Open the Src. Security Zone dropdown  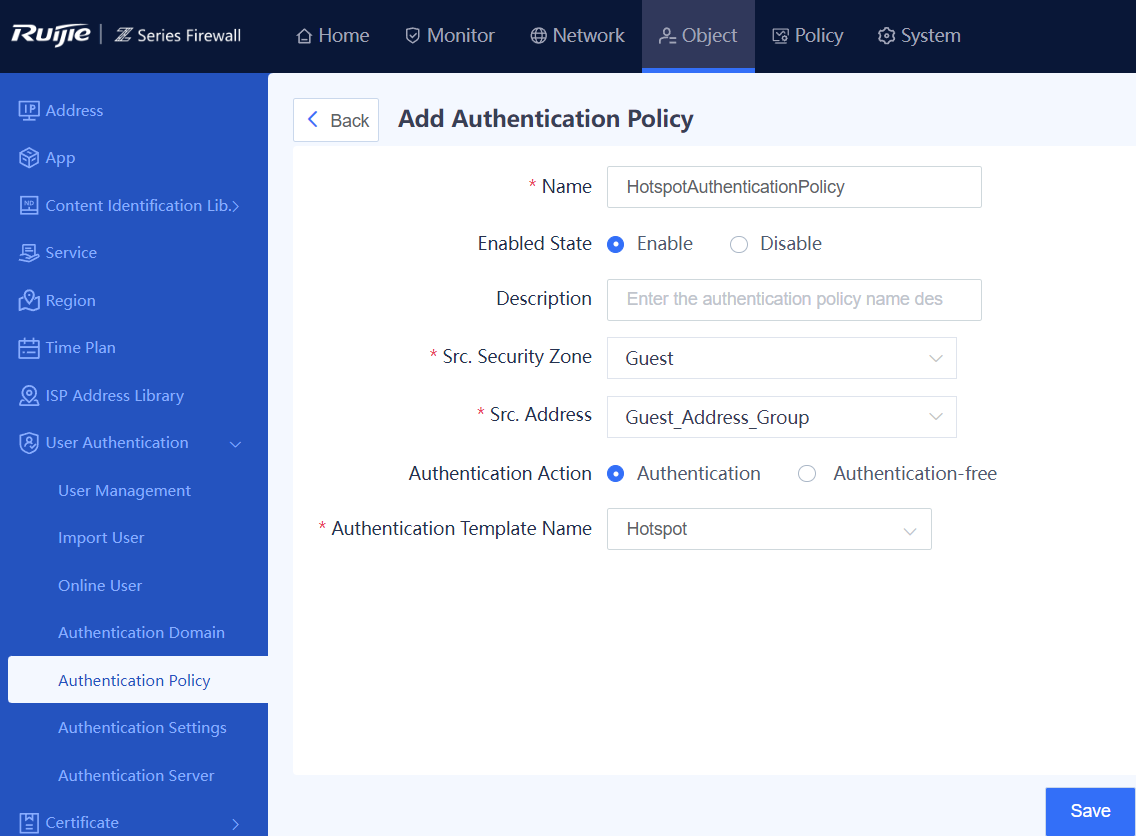click(782, 358)
